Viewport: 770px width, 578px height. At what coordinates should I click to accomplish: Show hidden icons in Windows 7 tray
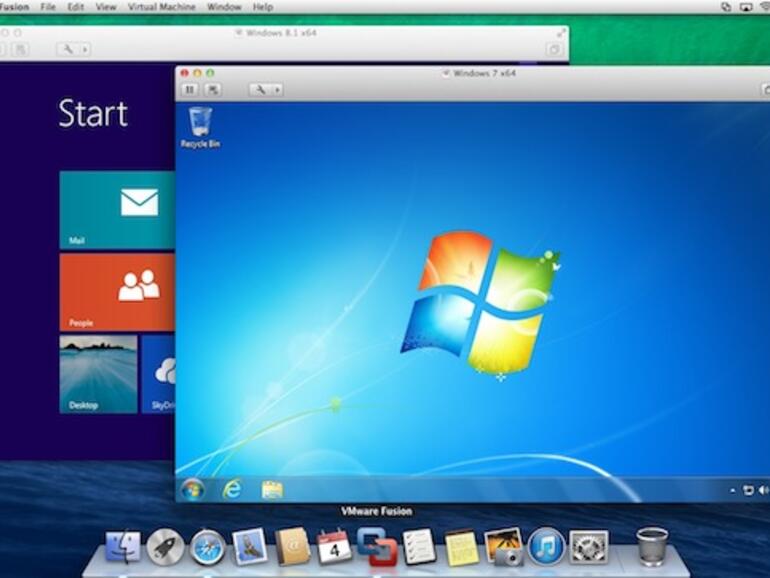pyautogui.click(x=732, y=490)
